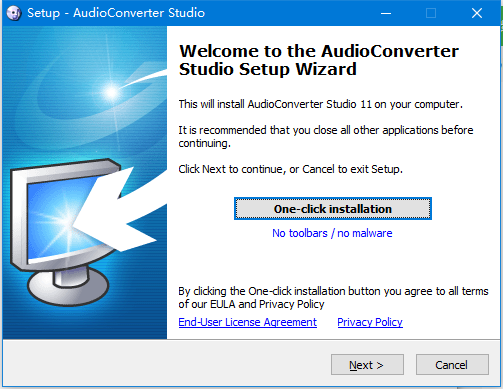The image size is (503, 389).
Task: Click the 'Setup - AudioConverter Studio' title text
Action: click(x=116, y=13)
